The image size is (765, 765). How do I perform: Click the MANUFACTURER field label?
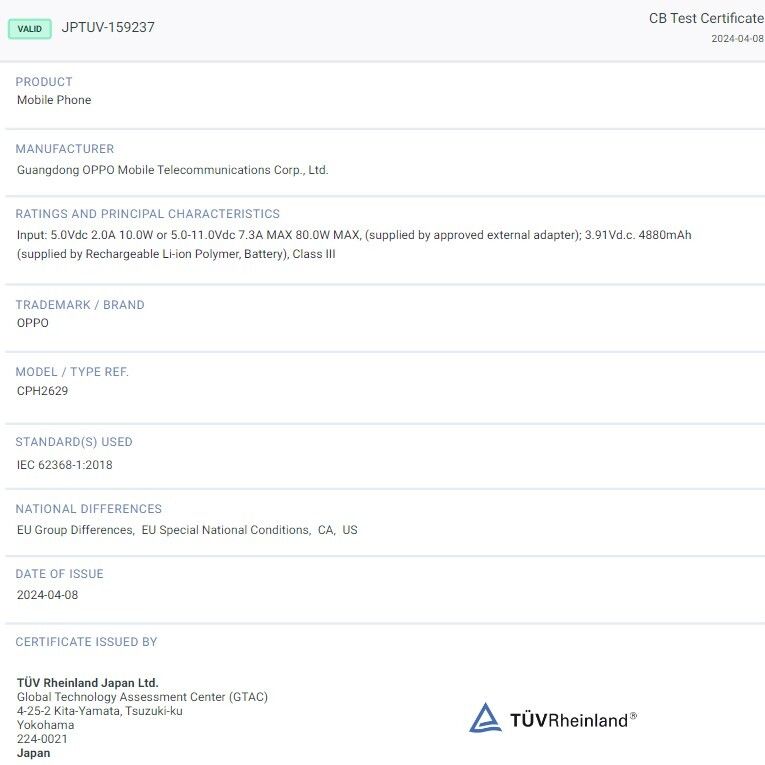(64, 149)
